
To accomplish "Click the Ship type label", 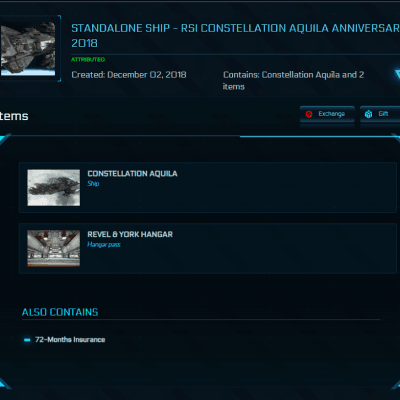I will 93,184.
